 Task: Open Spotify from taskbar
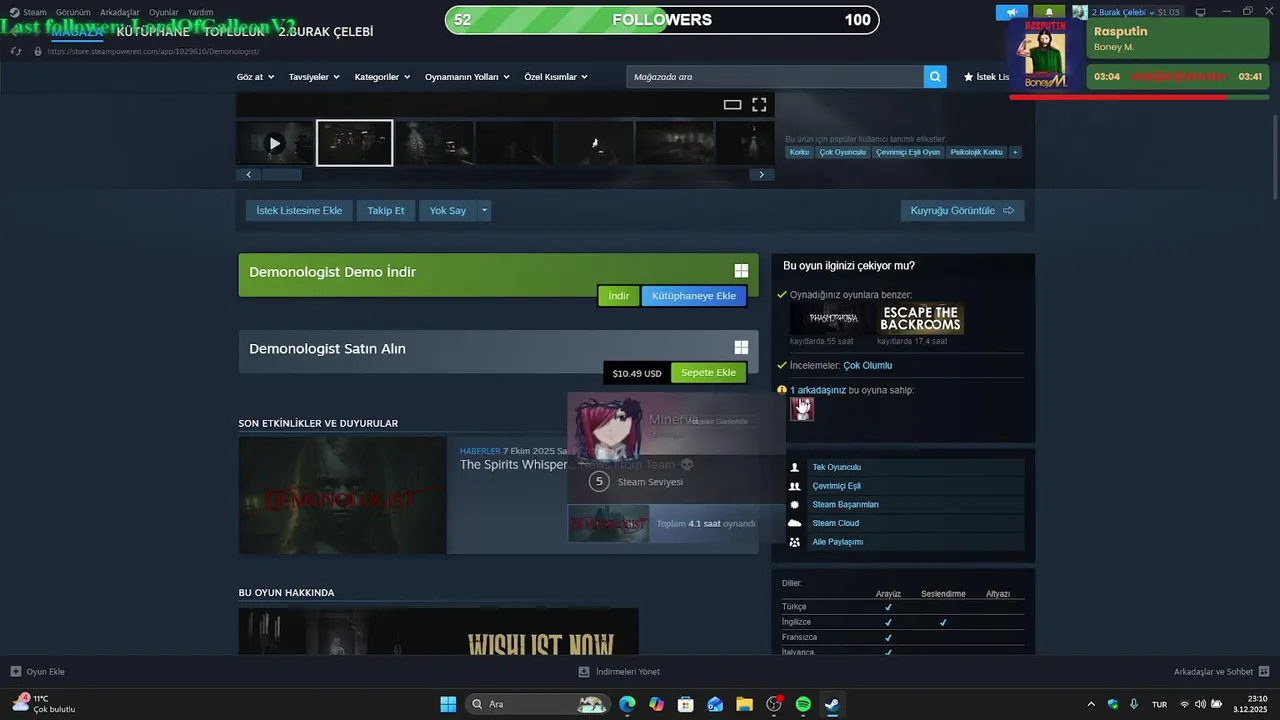tap(803, 704)
